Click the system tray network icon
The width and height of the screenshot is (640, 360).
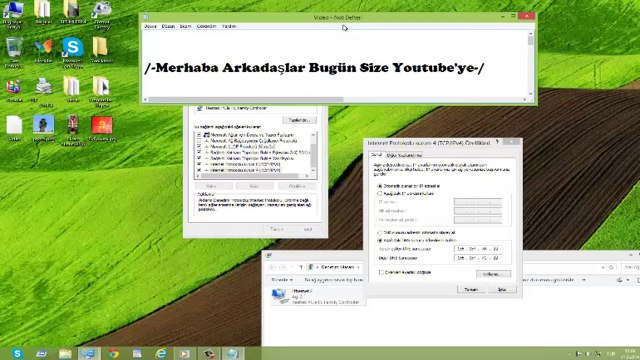point(598,353)
